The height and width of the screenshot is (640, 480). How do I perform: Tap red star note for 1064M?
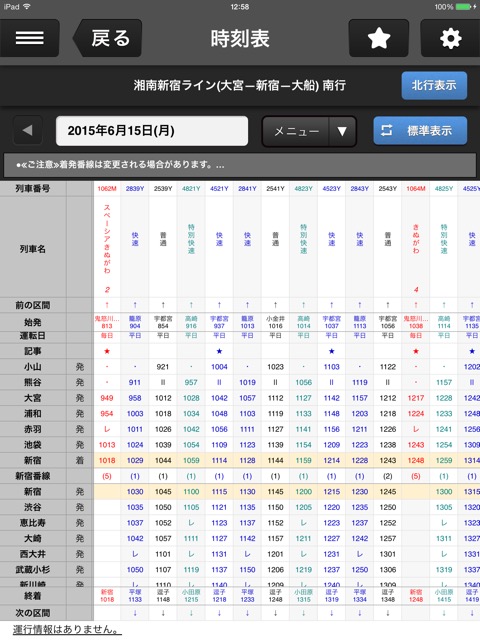[x=416, y=351]
